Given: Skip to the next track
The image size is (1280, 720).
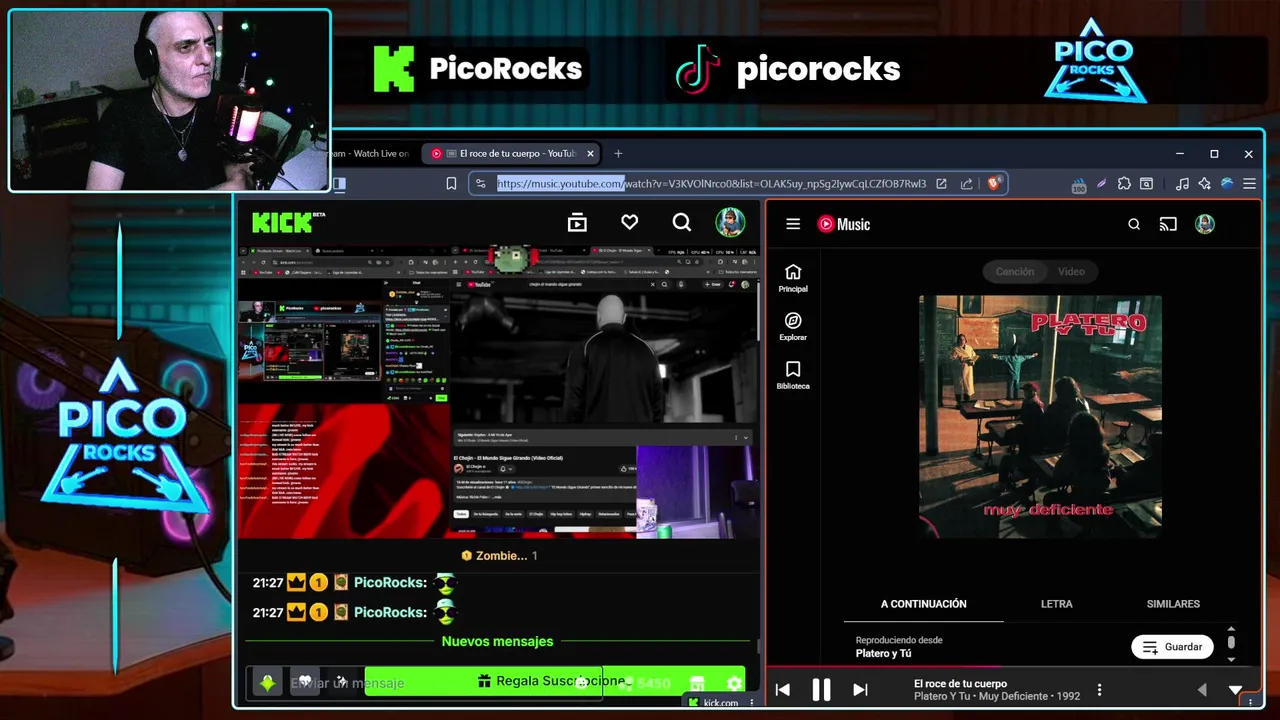Looking at the screenshot, I should [860, 690].
